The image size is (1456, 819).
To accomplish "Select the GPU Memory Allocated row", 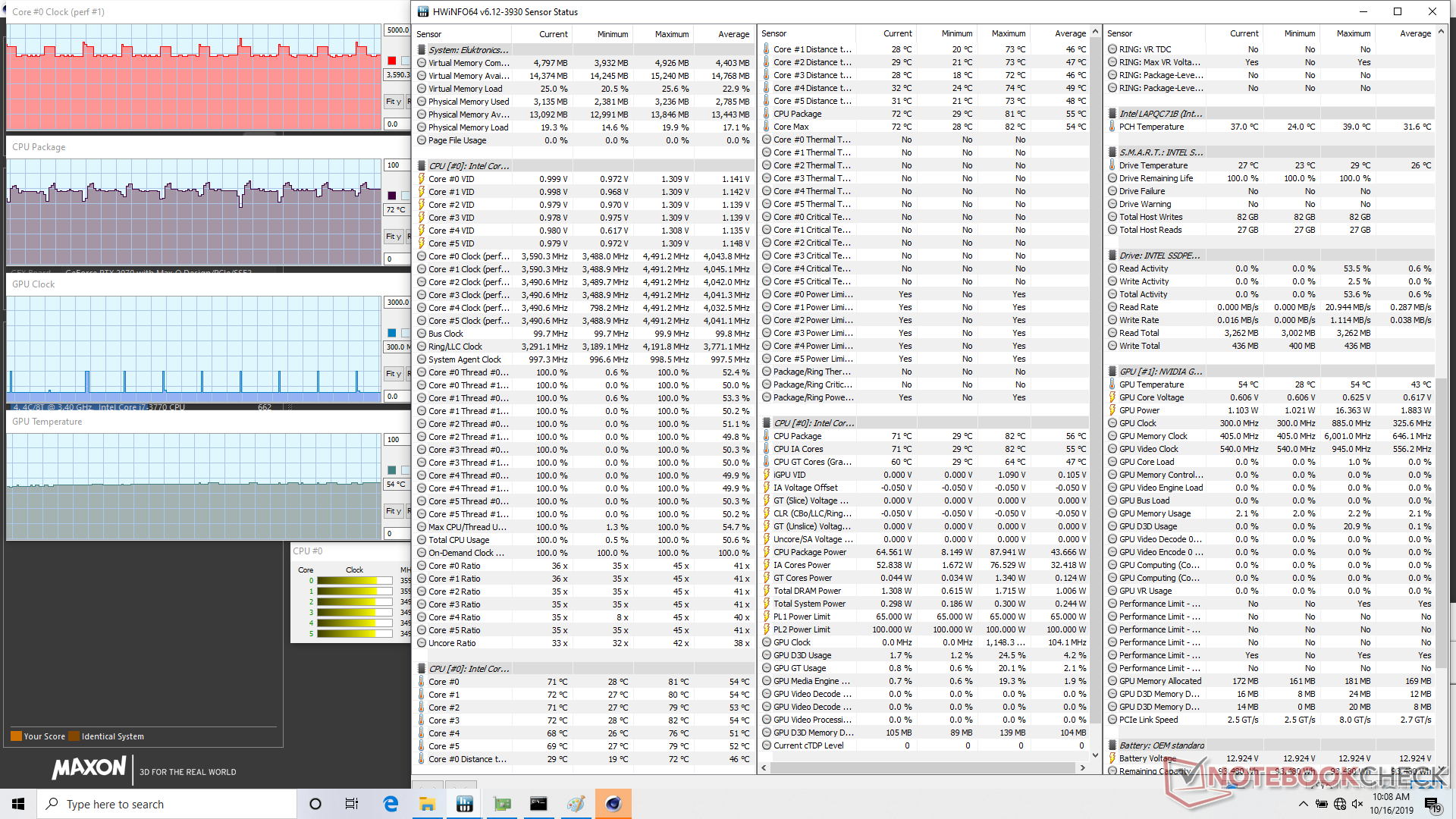I will 1270,681.
